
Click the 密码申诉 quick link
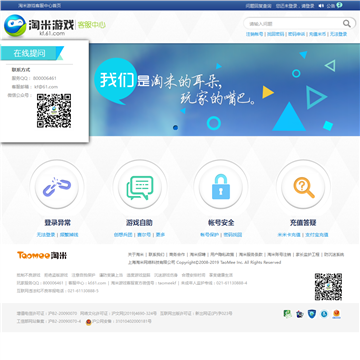297,34
